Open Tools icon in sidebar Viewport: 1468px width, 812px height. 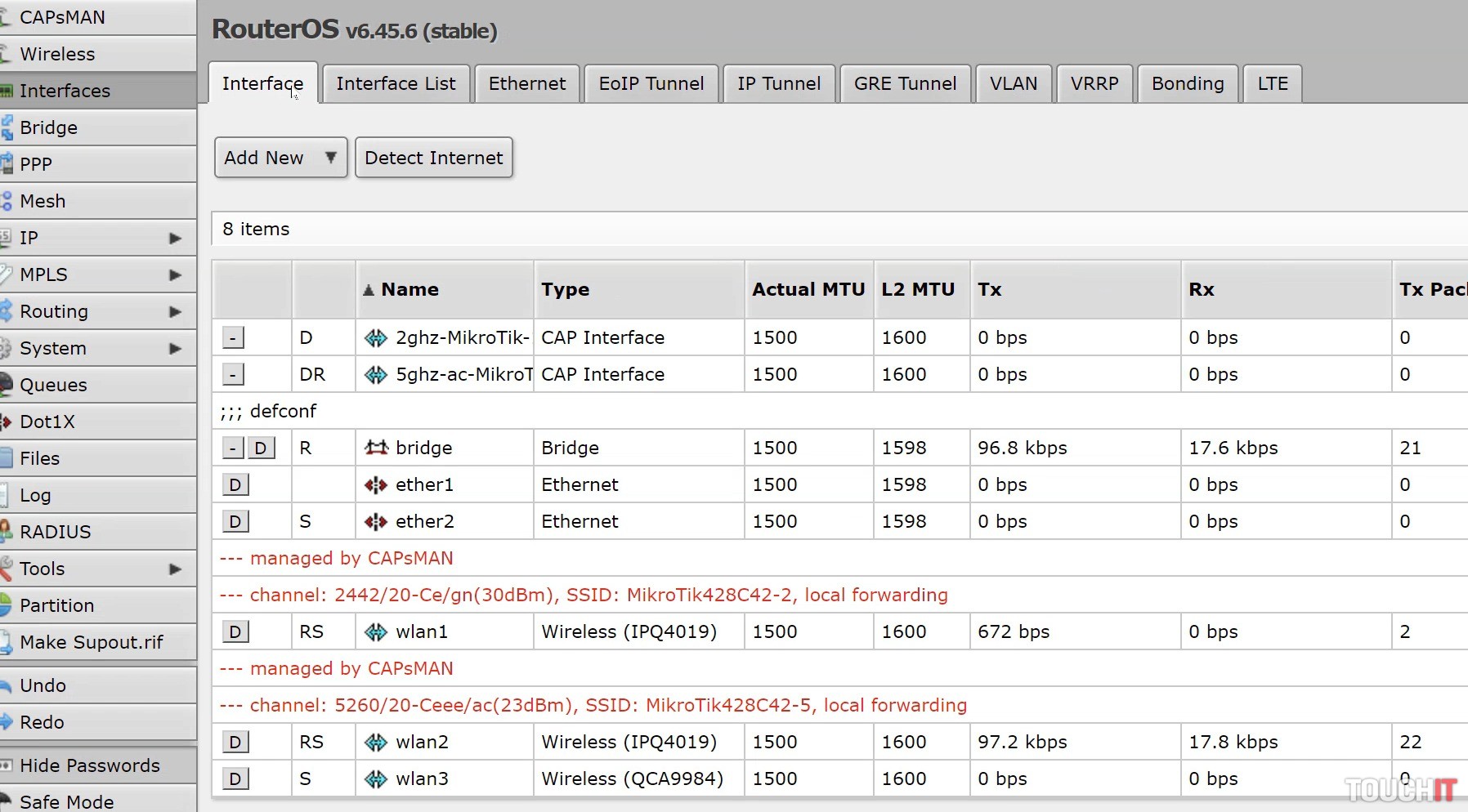point(7,569)
